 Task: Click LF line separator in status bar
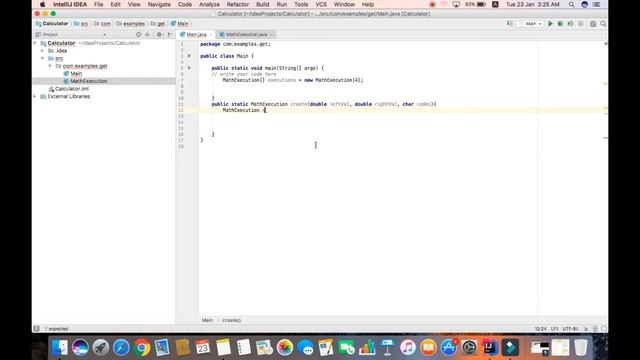555,329
